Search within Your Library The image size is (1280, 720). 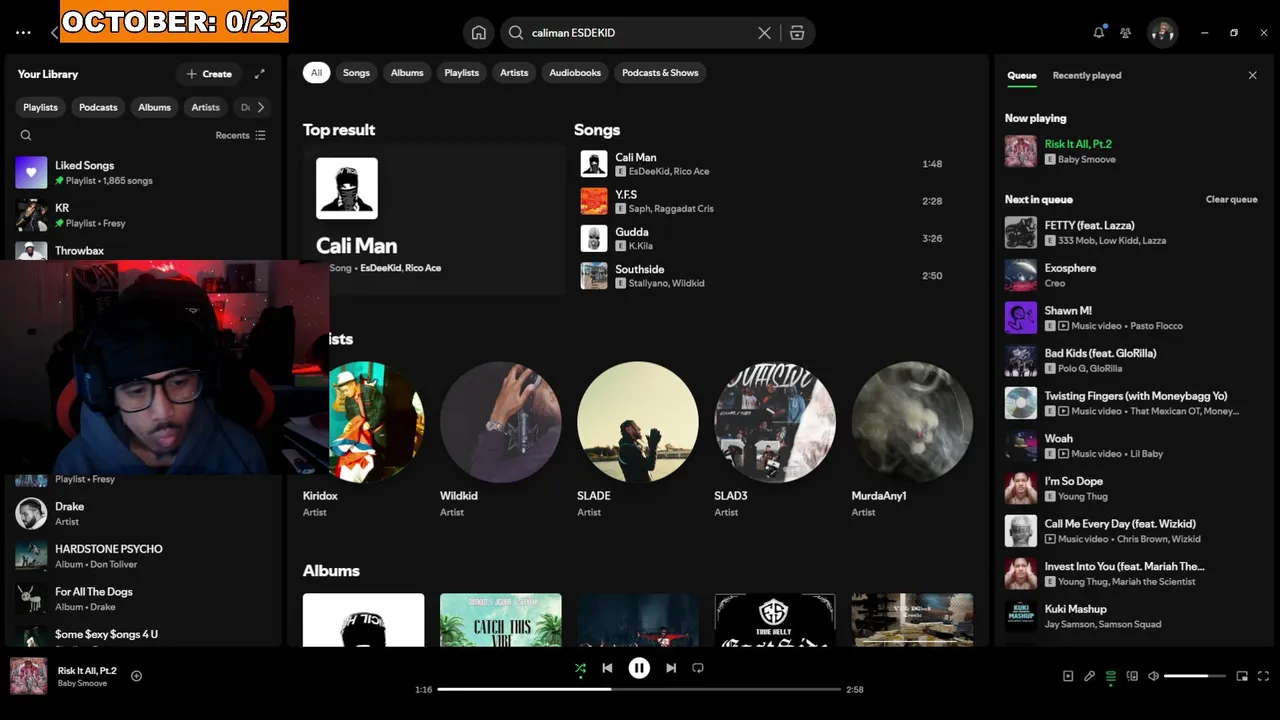pyautogui.click(x=26, y=135)
